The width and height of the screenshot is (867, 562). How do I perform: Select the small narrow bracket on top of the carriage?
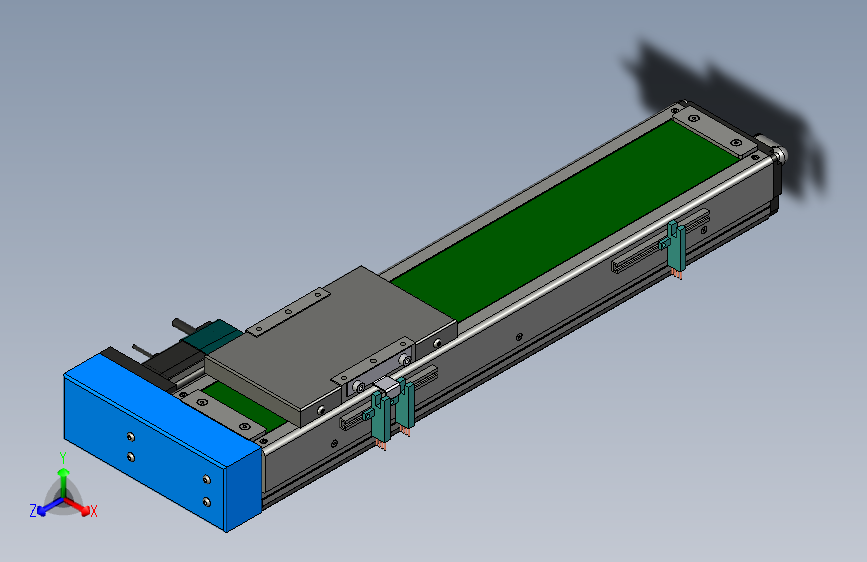288,313
